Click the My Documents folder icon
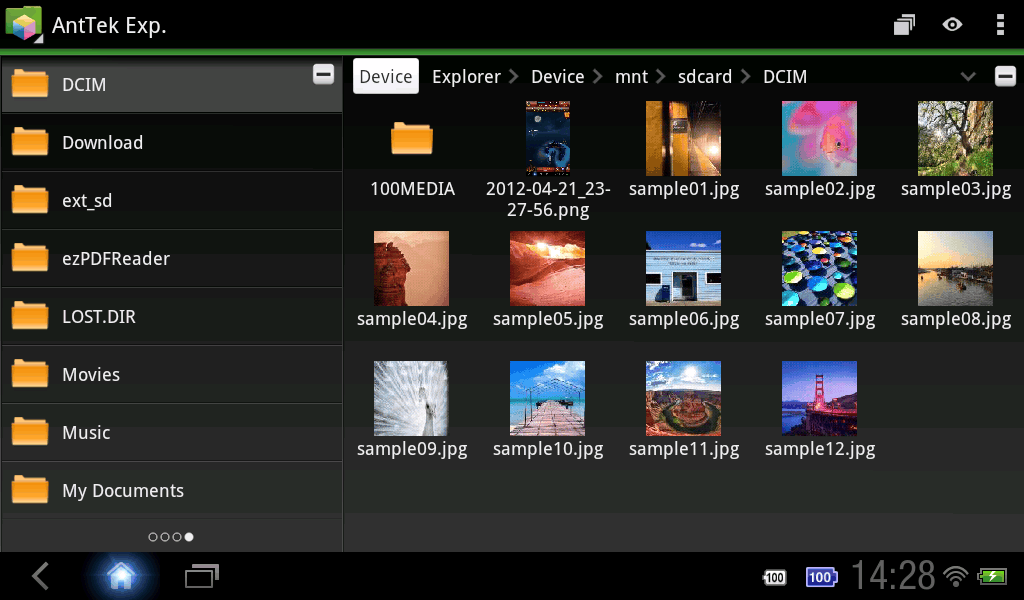 [x=30, y=490]
